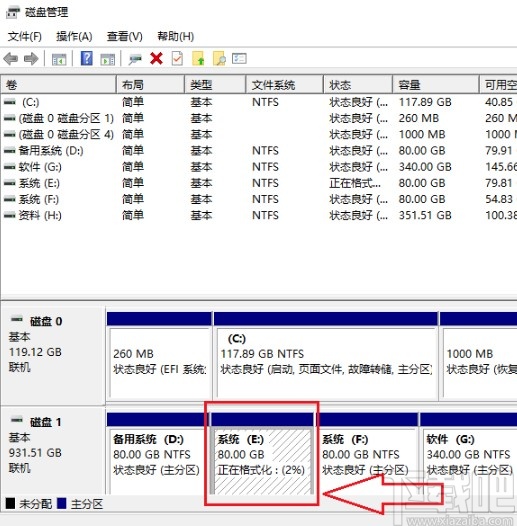Image resolution: width=517 pixels, height=526 pixels.
Task: Select the 系统 (F:) volume row
Action: point(258,199)
